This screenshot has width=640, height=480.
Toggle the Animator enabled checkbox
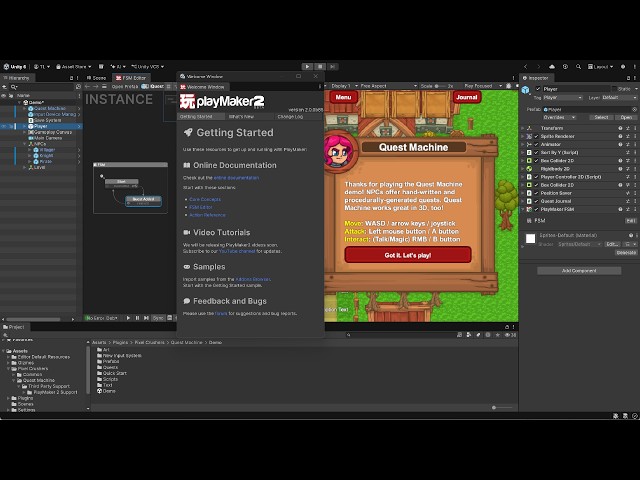(x=536, y=144)
